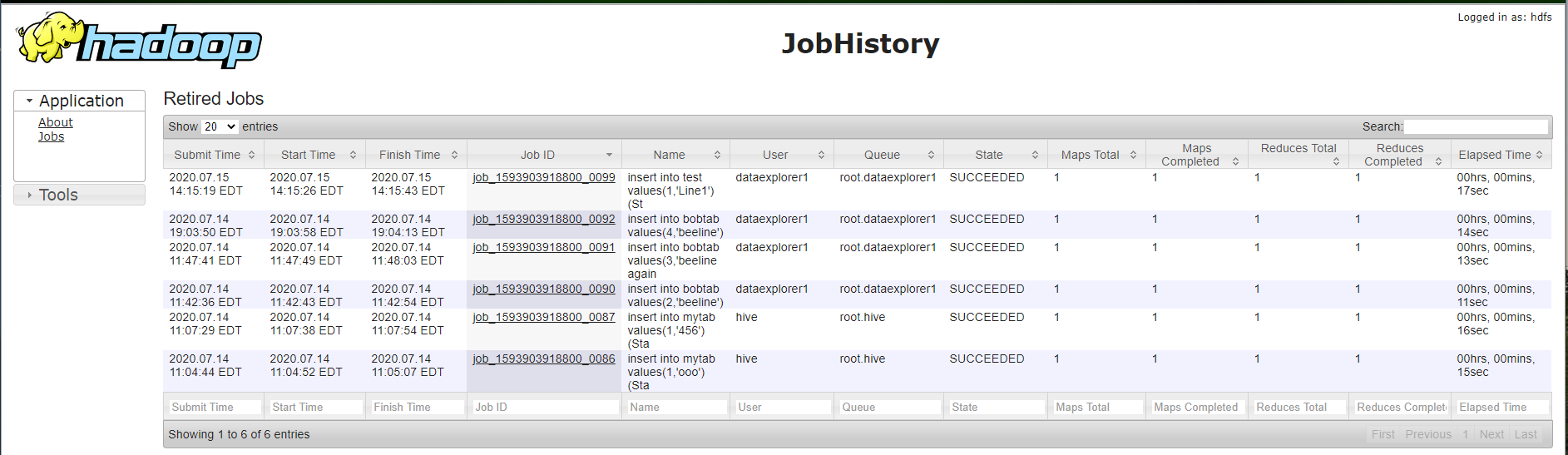Viewport: 1568px width, 455px height.
Task: Jump to Last page of results
Action: [x=1526, y=434]
